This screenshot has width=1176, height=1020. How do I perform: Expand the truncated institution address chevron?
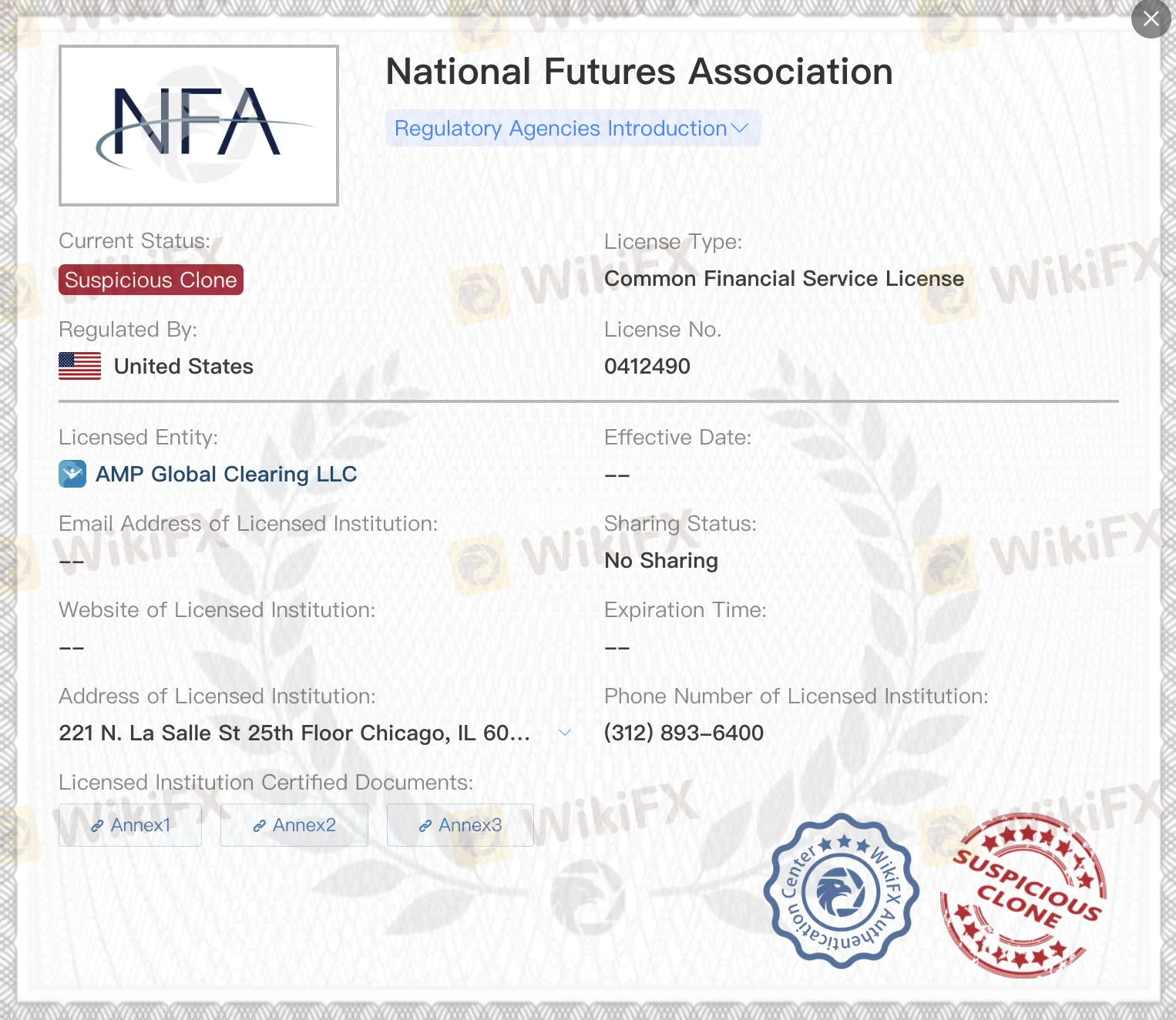(x=565, y=733)
